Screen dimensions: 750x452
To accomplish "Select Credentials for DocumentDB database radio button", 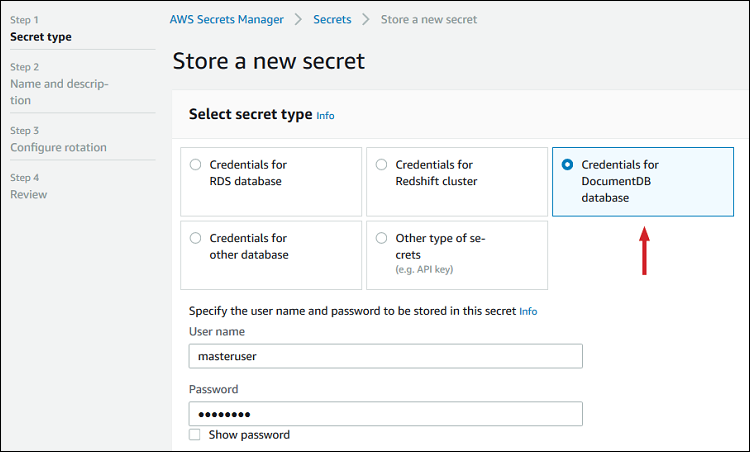I will pos(567,165).
